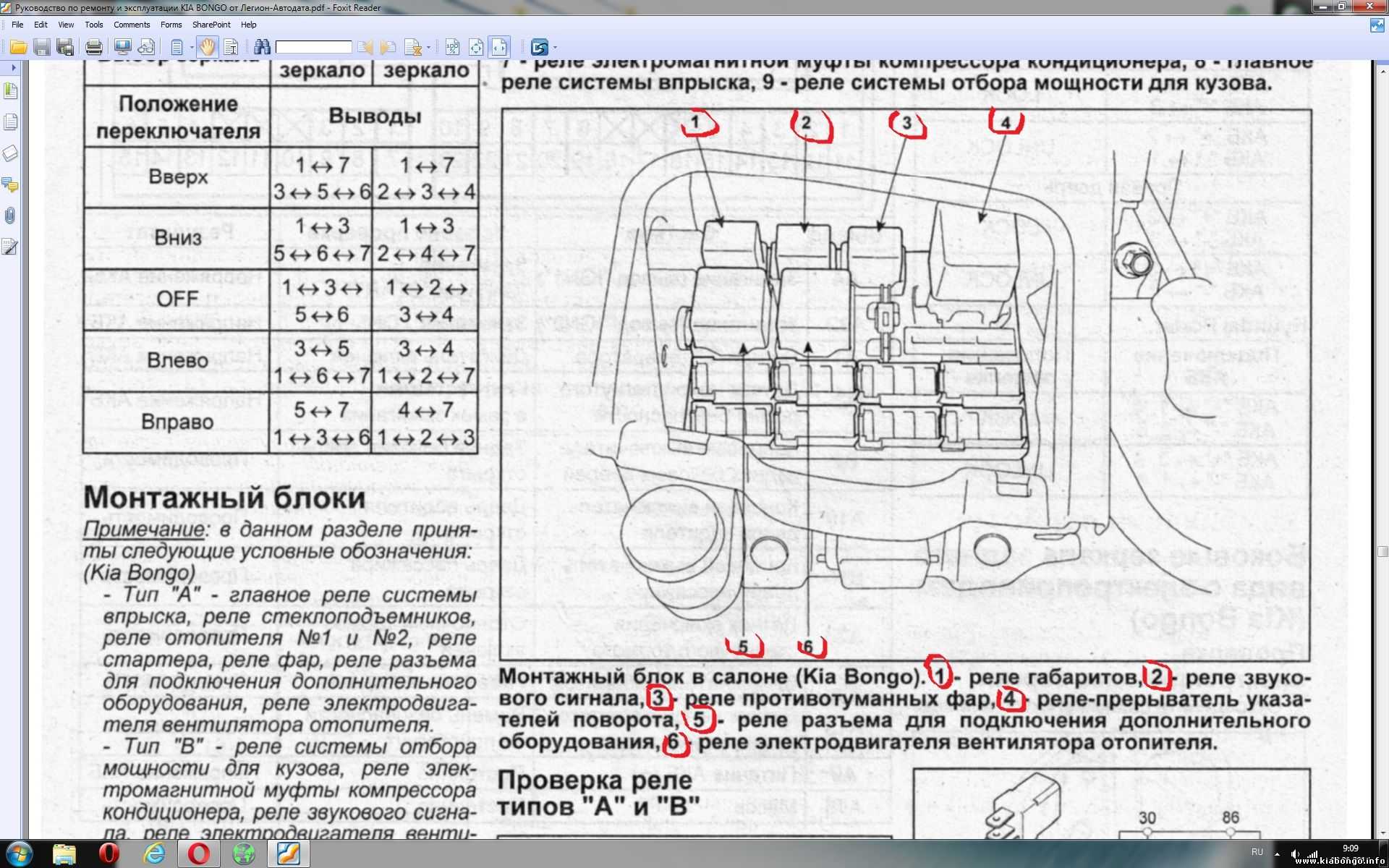Screen dimensions: 1389x868
Task: Open the Pages thumbnails panel icon
Action: (x=10, y=122)
